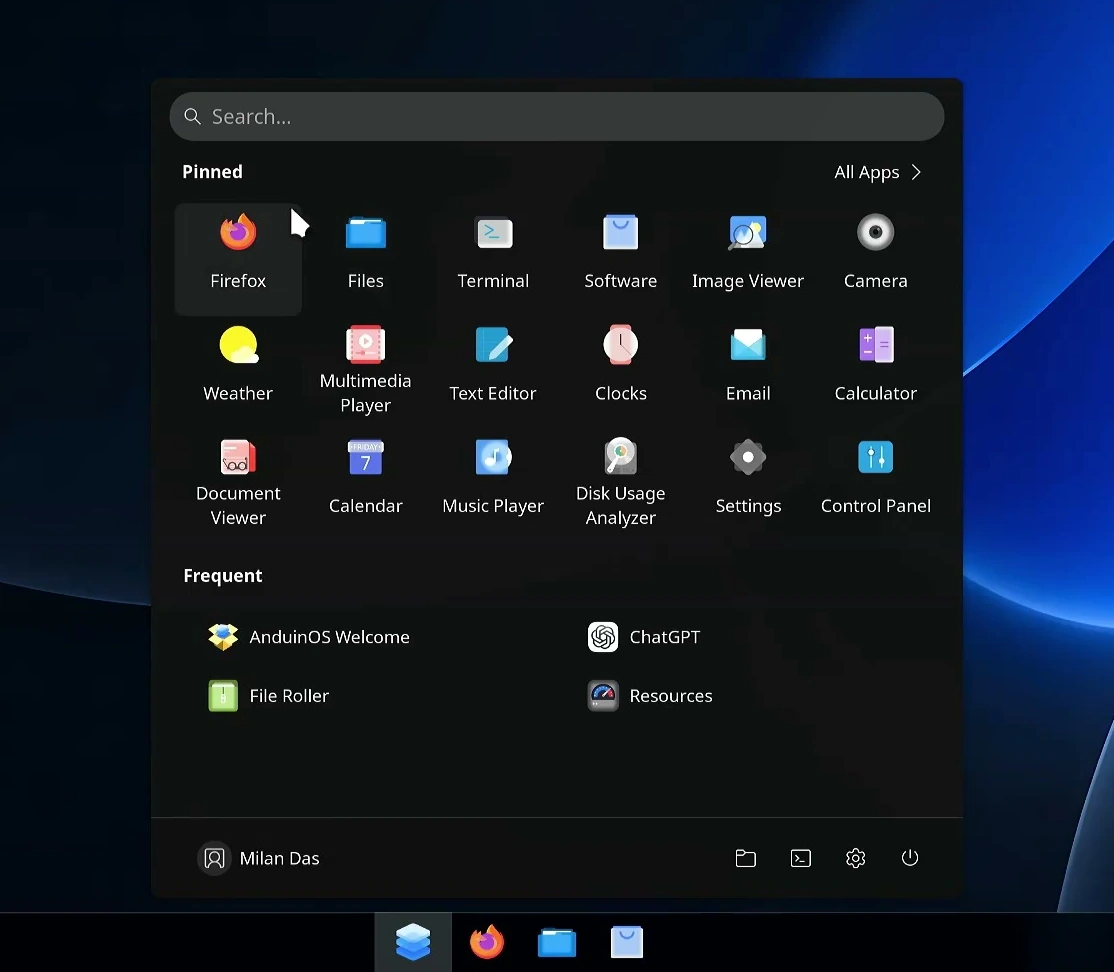Open Firefox from the pinned apps
Screen dimensions: 1114x972
coord(238,259)
